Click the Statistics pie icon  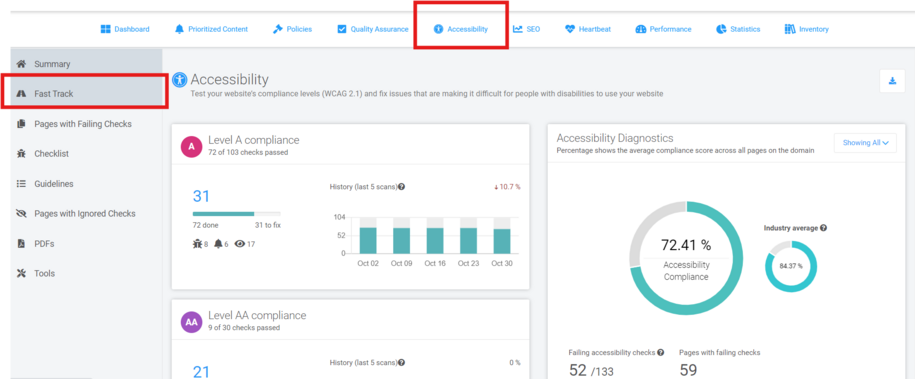click(x=721, y=29)
